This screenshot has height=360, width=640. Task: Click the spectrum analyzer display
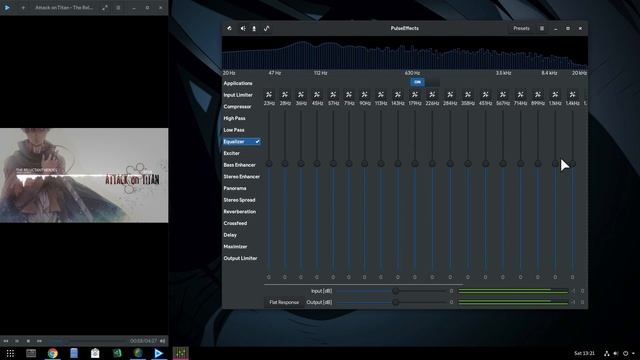404,53
